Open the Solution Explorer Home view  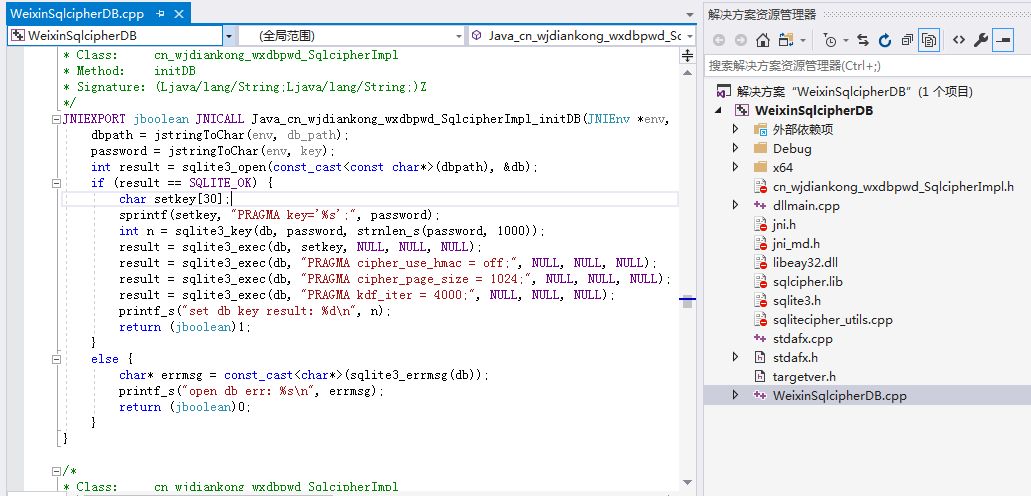point(763,40)
